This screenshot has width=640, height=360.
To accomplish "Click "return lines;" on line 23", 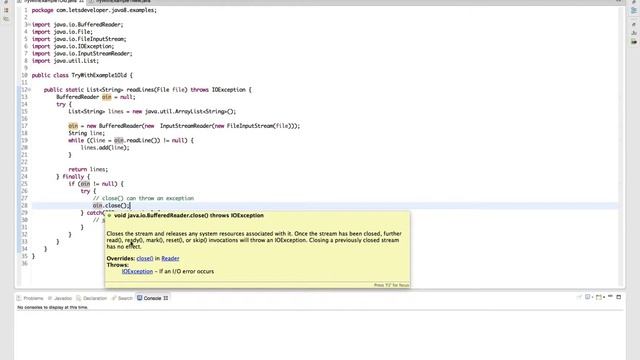I will 88,169.
